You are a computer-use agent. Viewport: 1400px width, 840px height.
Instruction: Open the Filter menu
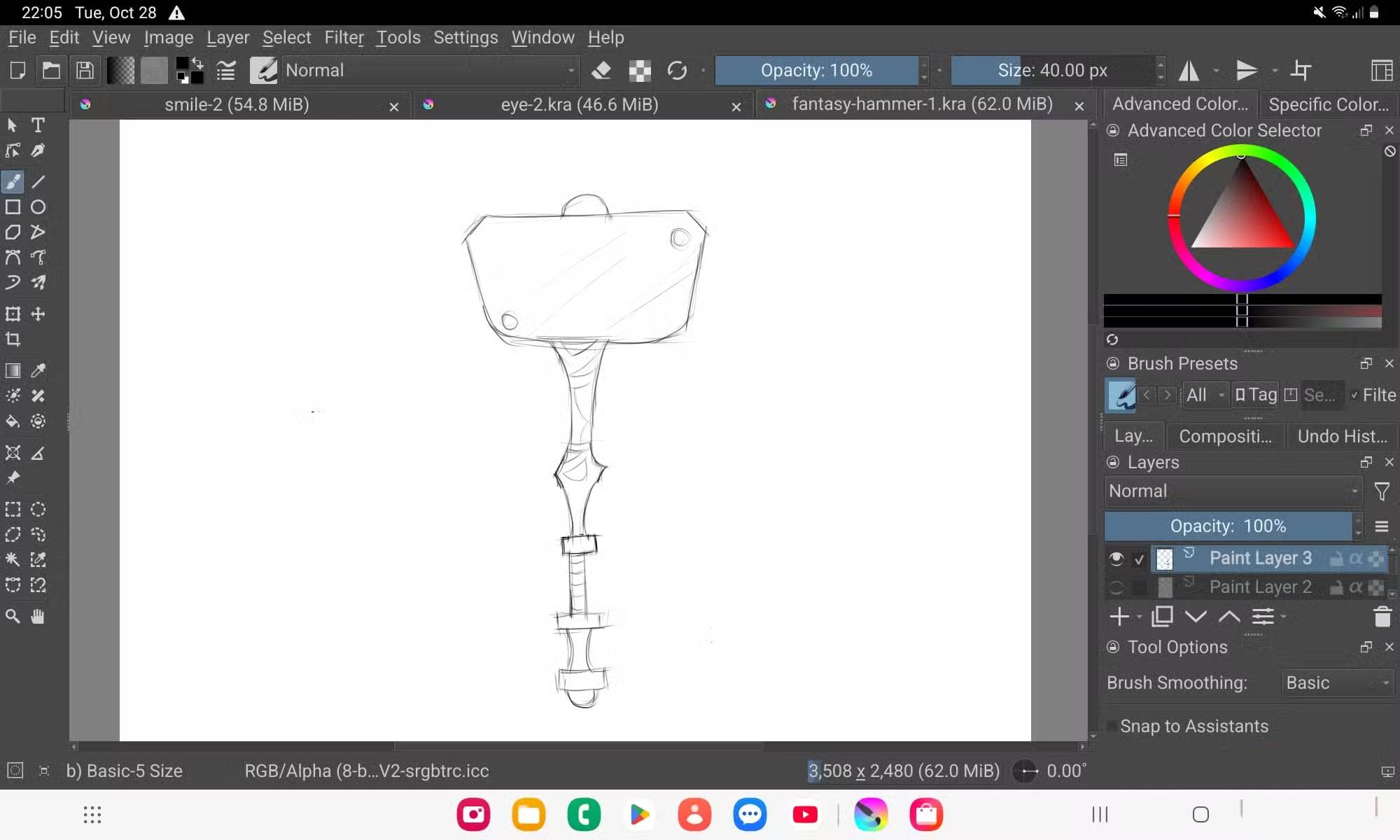coord(344,37)
